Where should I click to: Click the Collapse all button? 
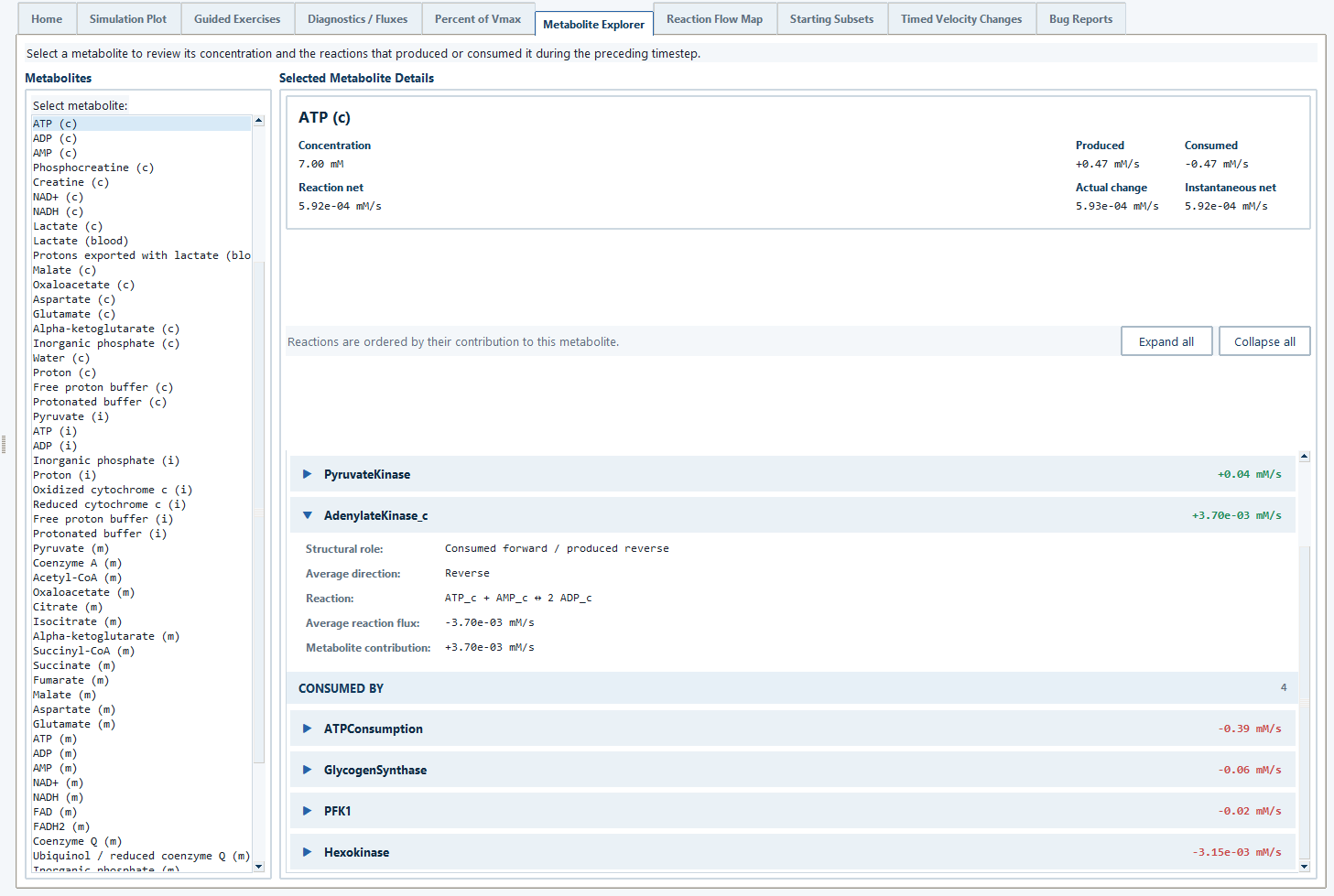pyautogui.click(x=1264, y=341)
